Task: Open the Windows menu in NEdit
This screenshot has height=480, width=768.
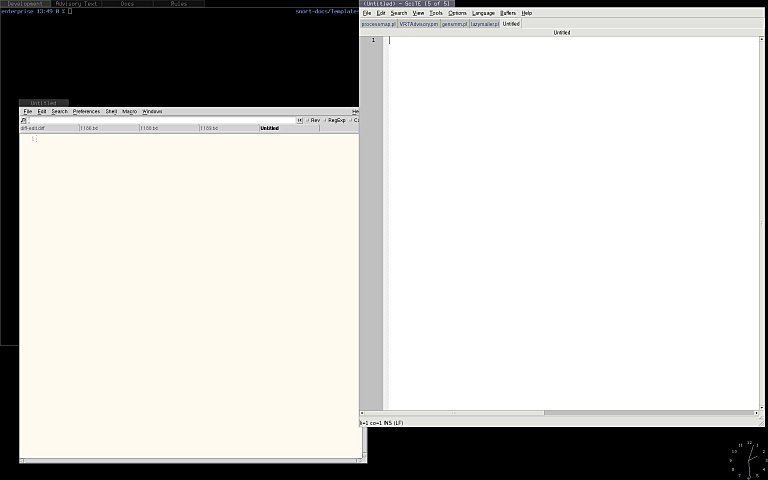Action: pyautogui.click(x=152, y=112)
